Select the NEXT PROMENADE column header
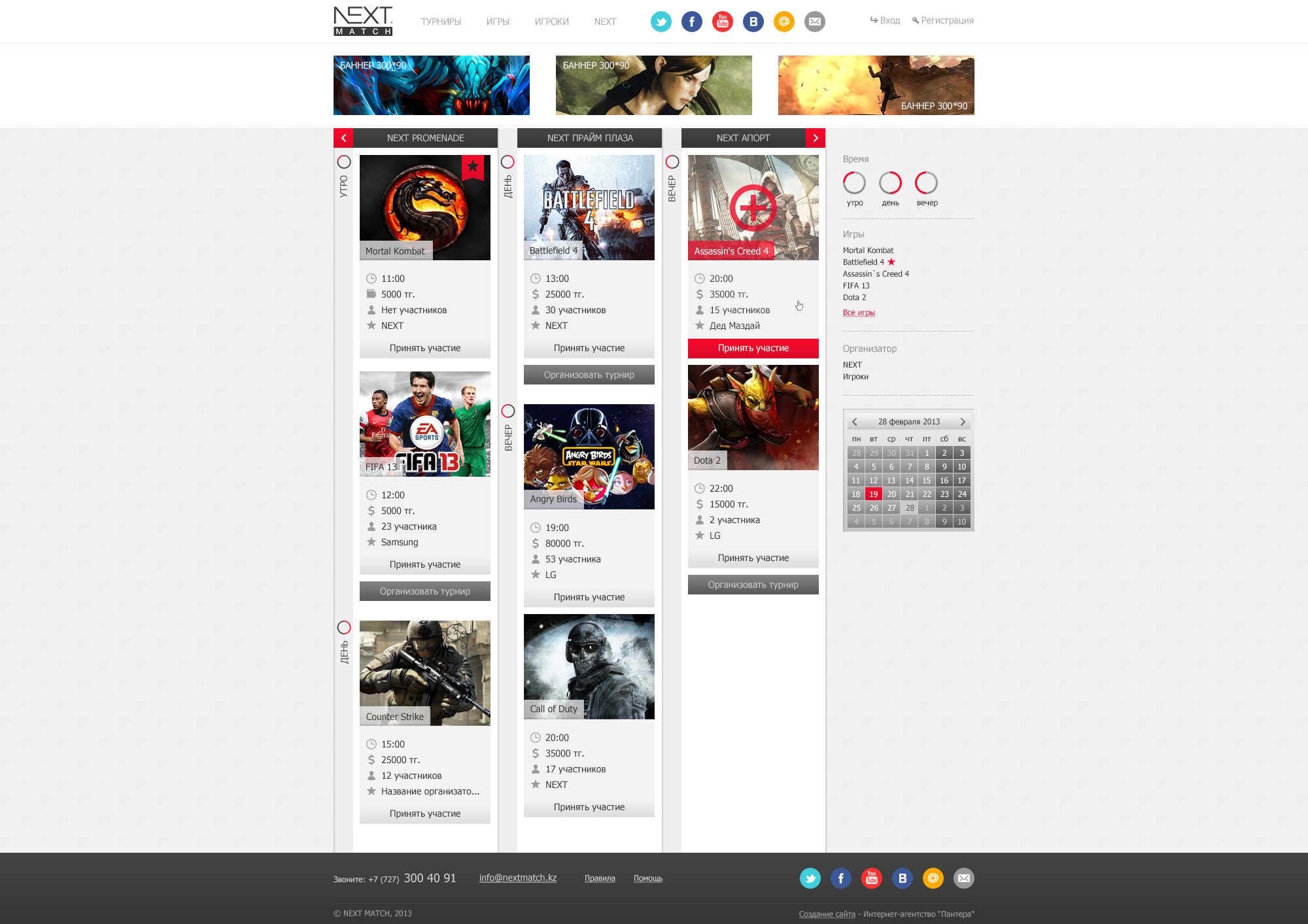The width and height of the screenshot is (1308, 924). [x=425, y=138]
